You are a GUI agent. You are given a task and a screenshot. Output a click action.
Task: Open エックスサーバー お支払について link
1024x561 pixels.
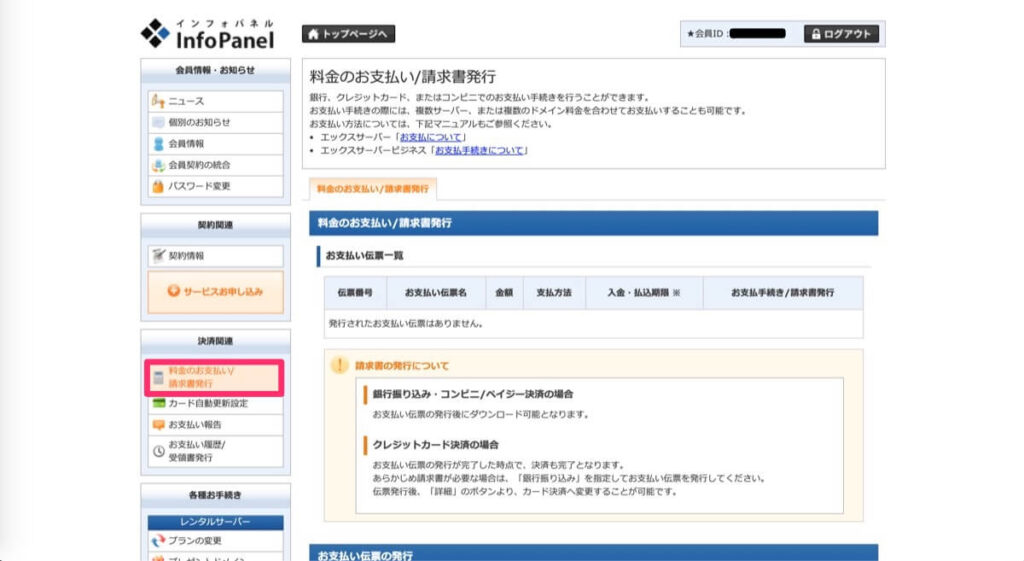(x=431, y=137)
